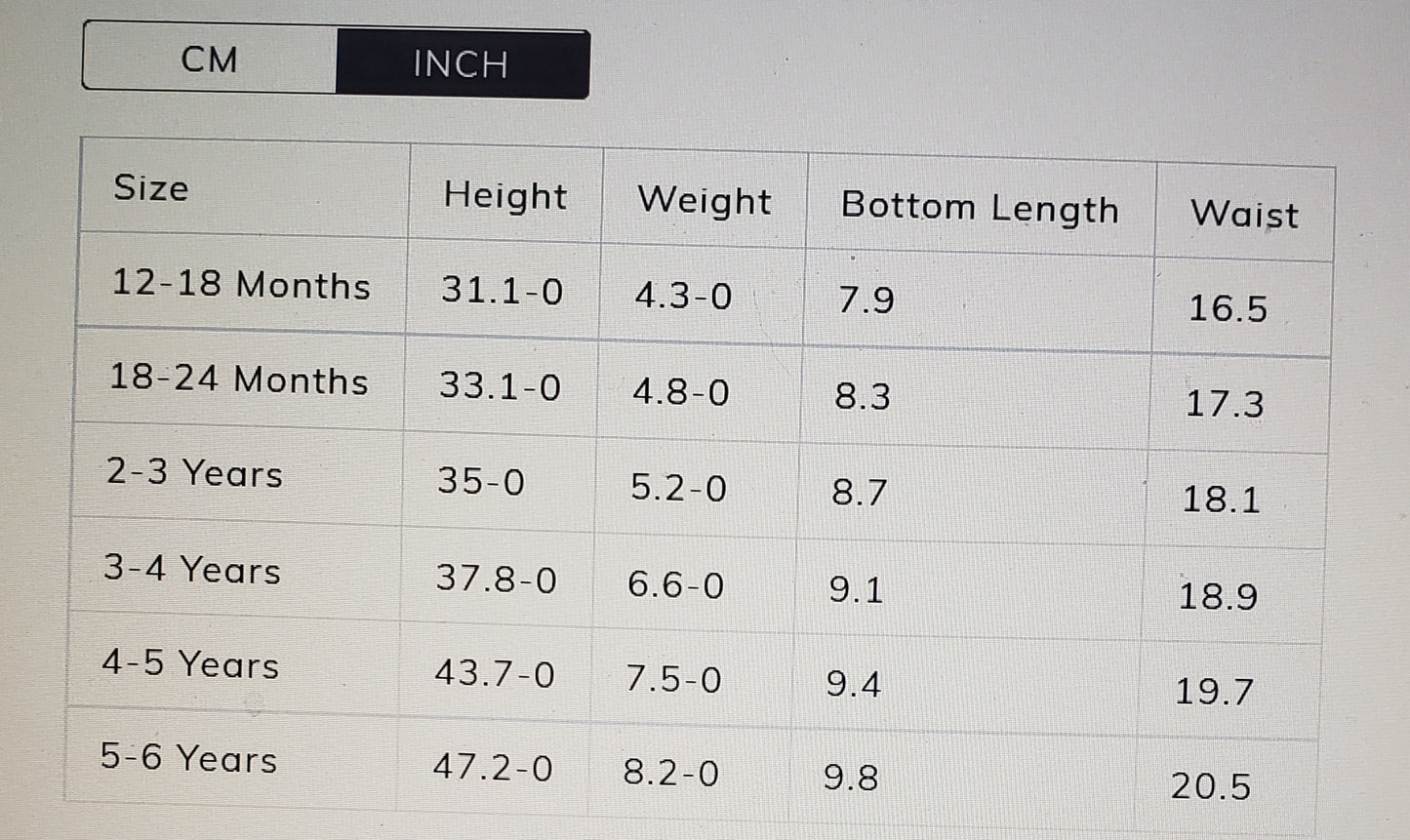Click the 20.5 waist value
The height and width of the screenshot is (840, 1410).
(x=1210, y=786)
